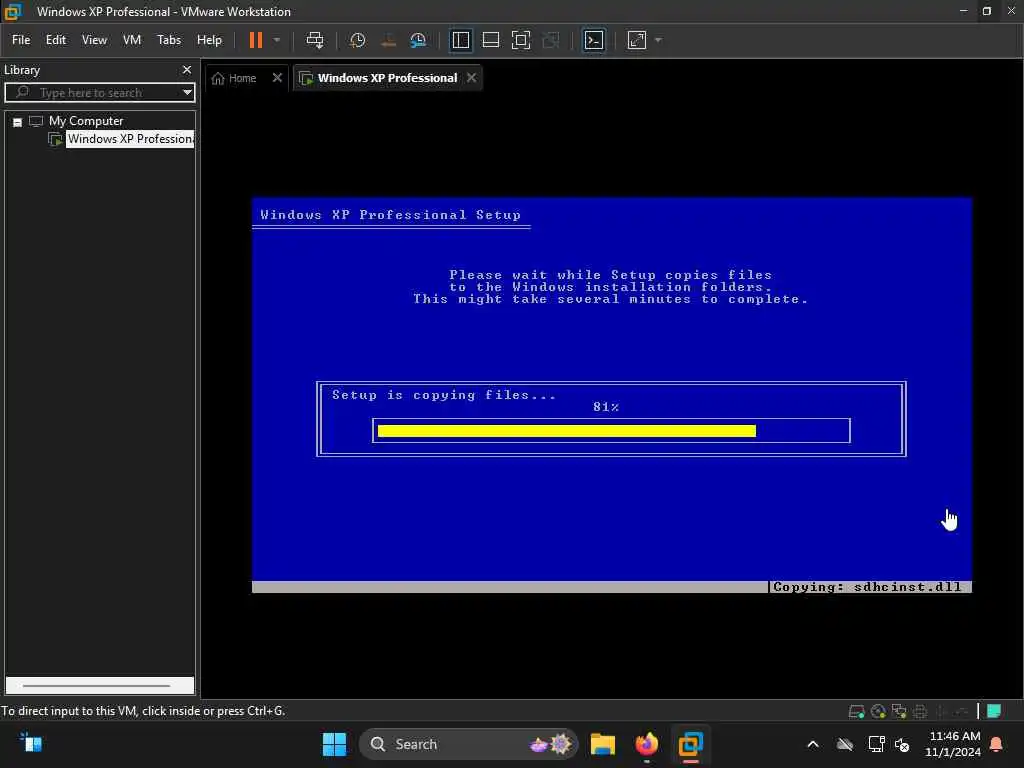Screen dimensions: 1024x768
Task: Click the taskbar Search box
Action: point(468,744)
